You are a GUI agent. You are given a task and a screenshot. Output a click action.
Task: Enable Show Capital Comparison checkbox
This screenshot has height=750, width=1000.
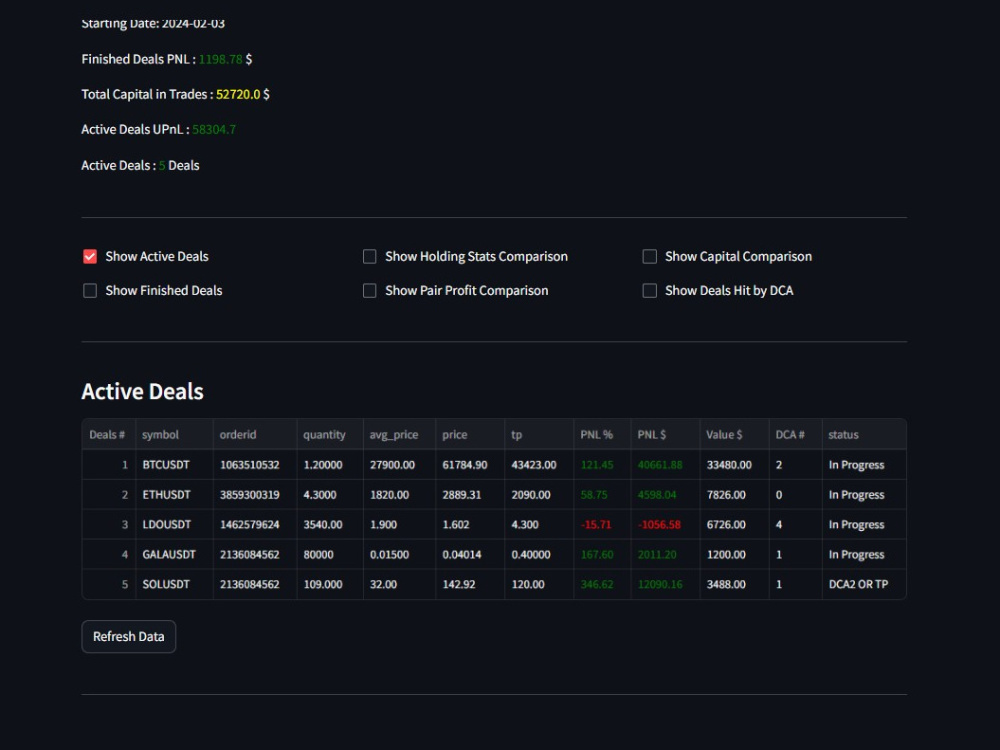(649, 256)
